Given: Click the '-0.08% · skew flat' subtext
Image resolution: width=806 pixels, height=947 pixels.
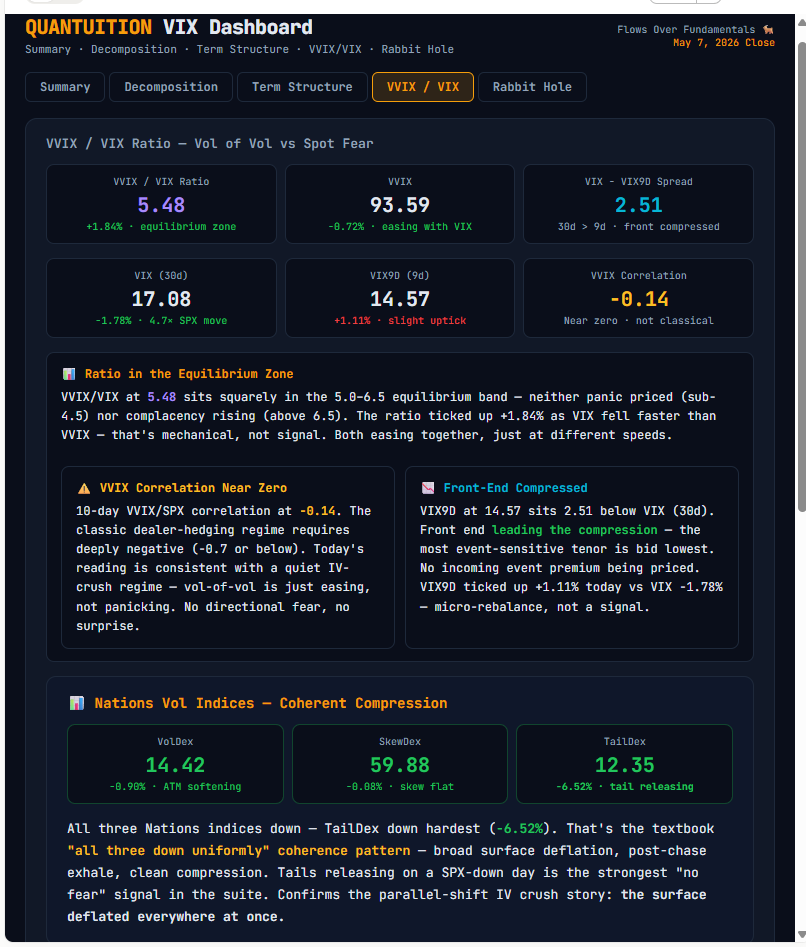Looking at the screenshot, I should [x=400, y=786].
